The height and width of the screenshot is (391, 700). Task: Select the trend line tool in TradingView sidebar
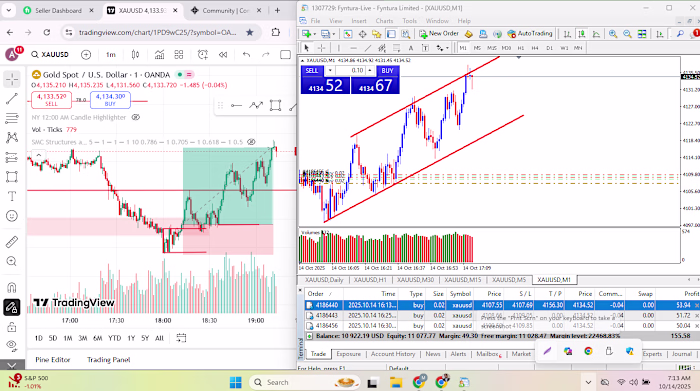[12, 99]
